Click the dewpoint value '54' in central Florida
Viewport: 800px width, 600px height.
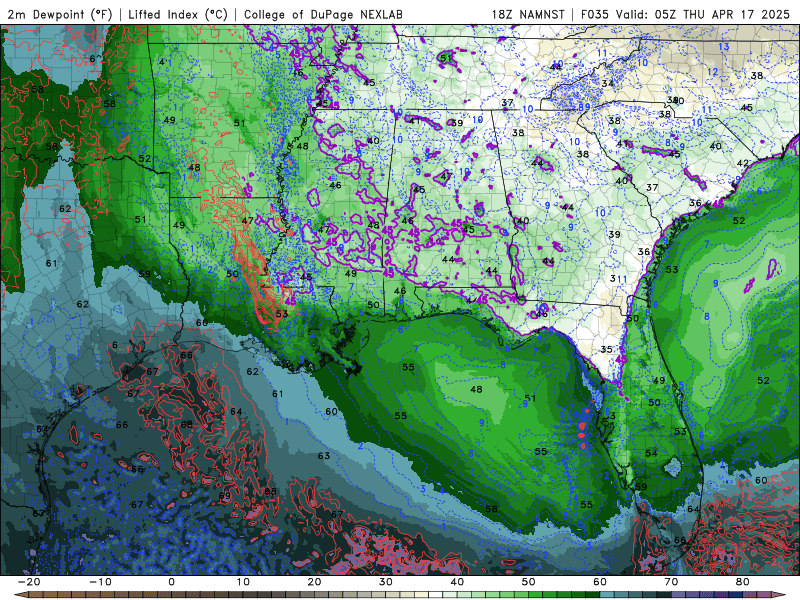click(652, 453)
